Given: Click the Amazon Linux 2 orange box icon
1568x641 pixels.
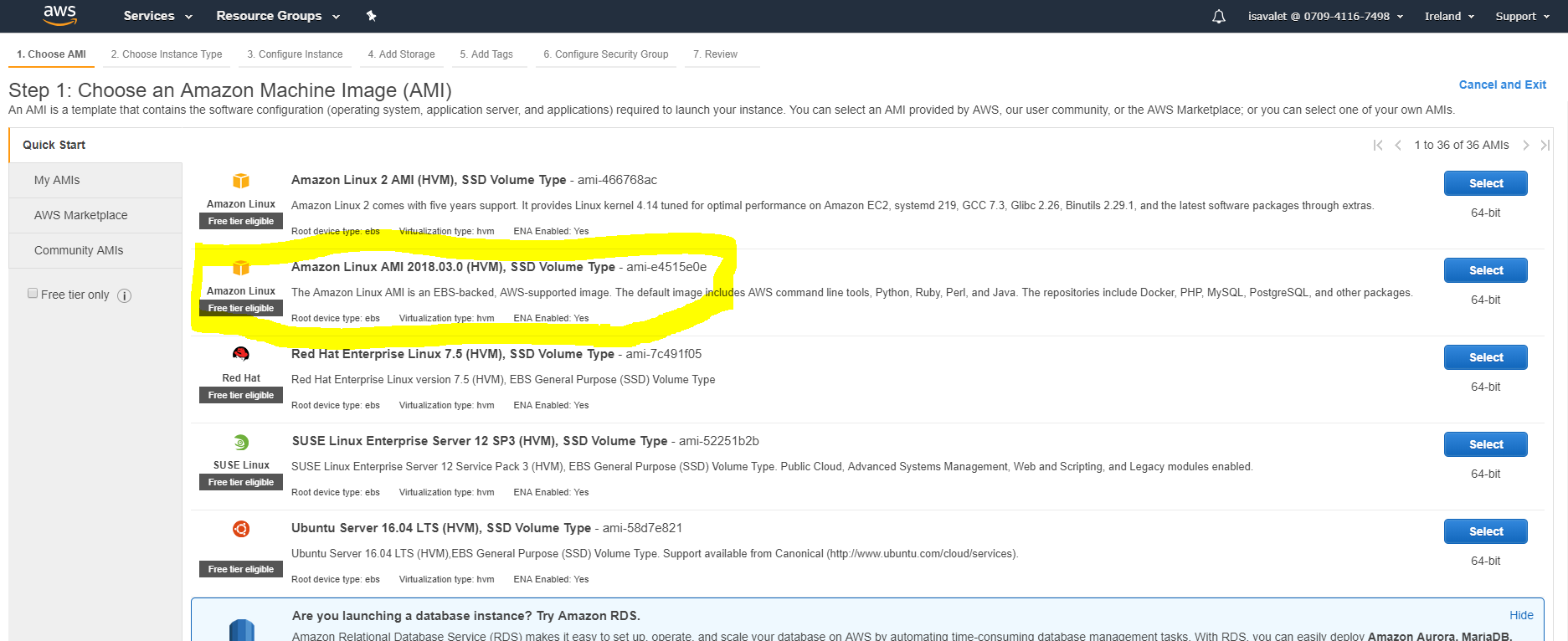Looking at the screenshot, I should [x=241, y=181].
